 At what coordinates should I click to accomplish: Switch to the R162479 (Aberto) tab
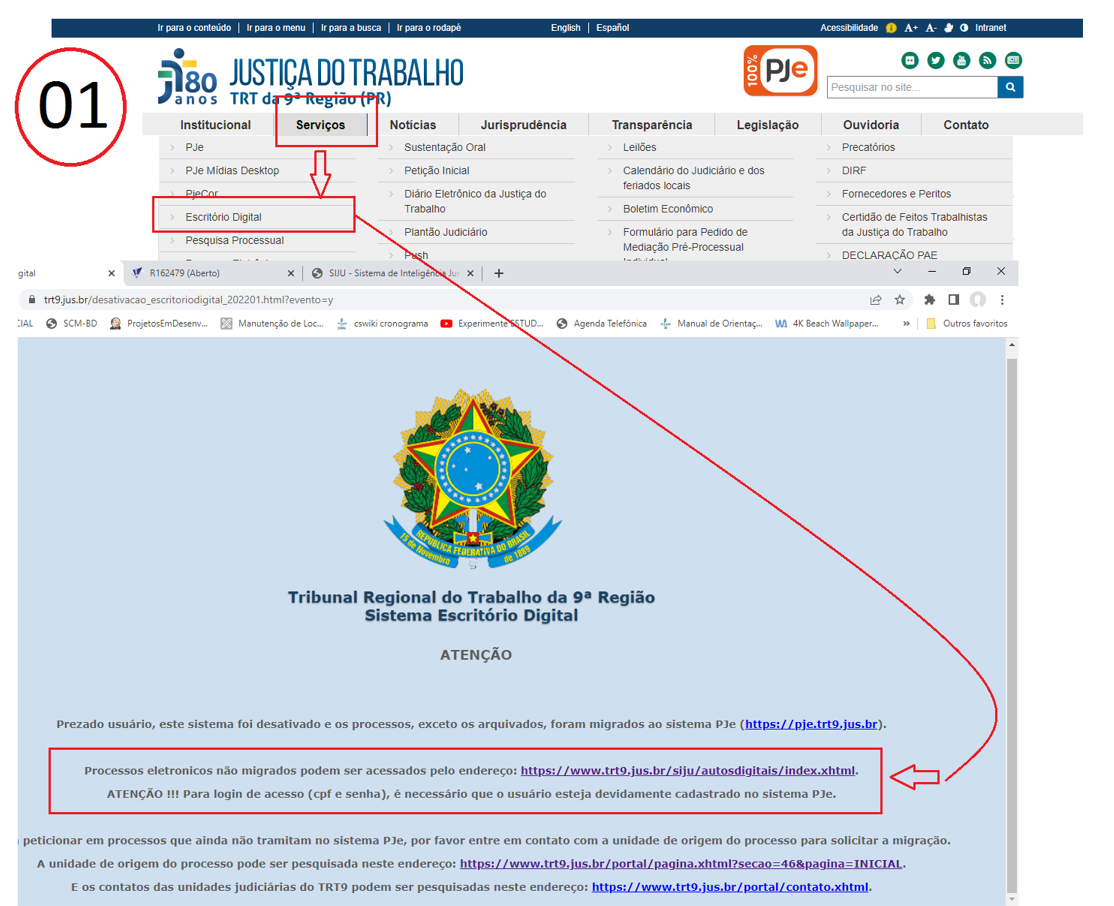[211, 273]
